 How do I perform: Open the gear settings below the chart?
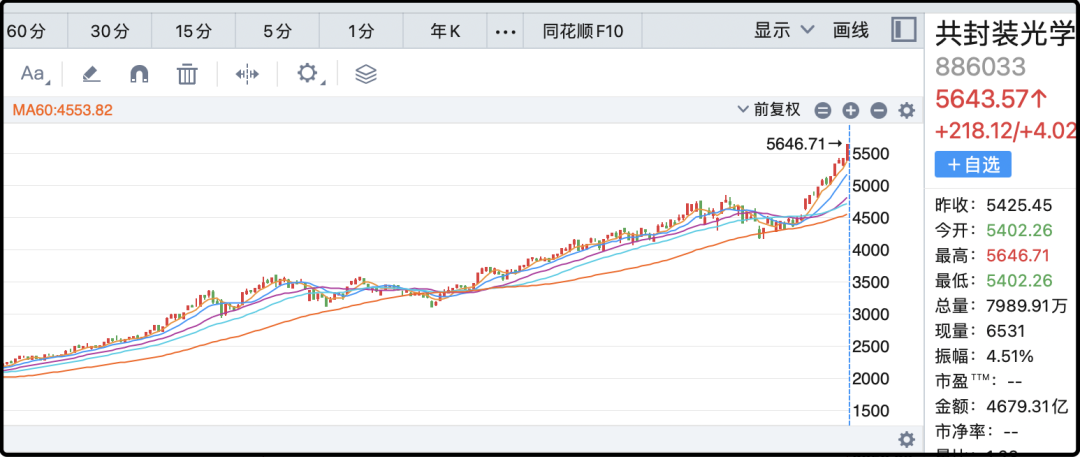(907, 439)
